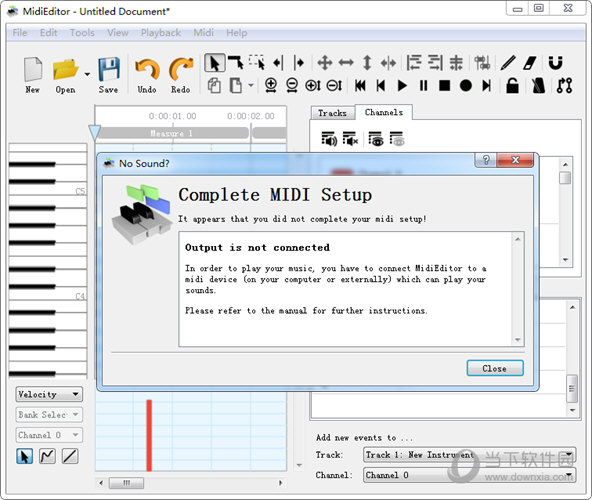Image resolution: width=592 pixels, height=500 pixels.
Task: Open the Edit menu
Action: coord(49,33)
